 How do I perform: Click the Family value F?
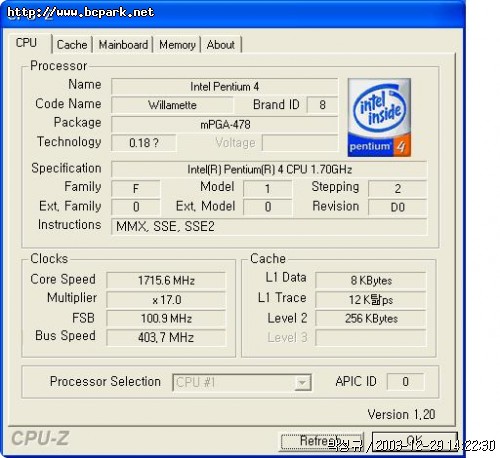[136, 188]
